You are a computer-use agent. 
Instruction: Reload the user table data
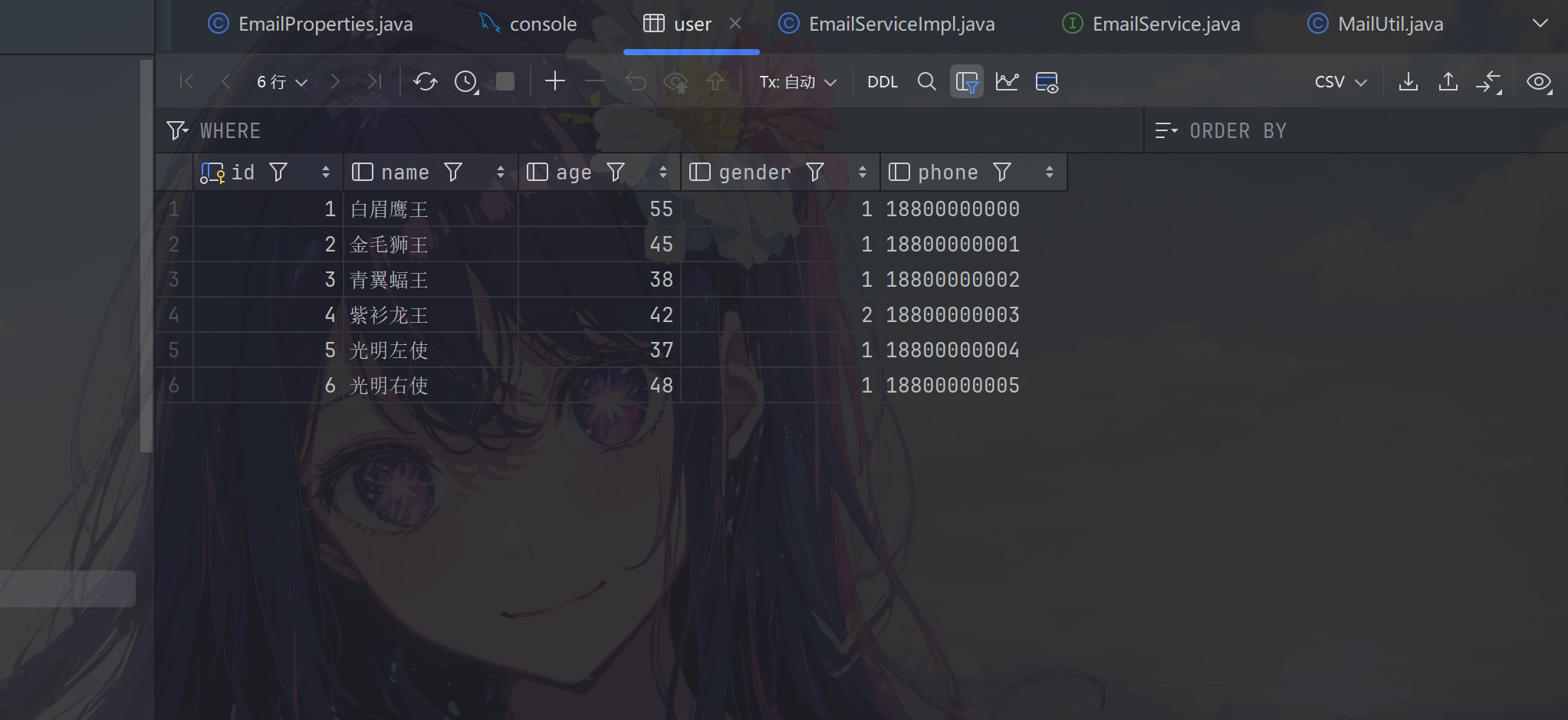click(x=426, y=81)
